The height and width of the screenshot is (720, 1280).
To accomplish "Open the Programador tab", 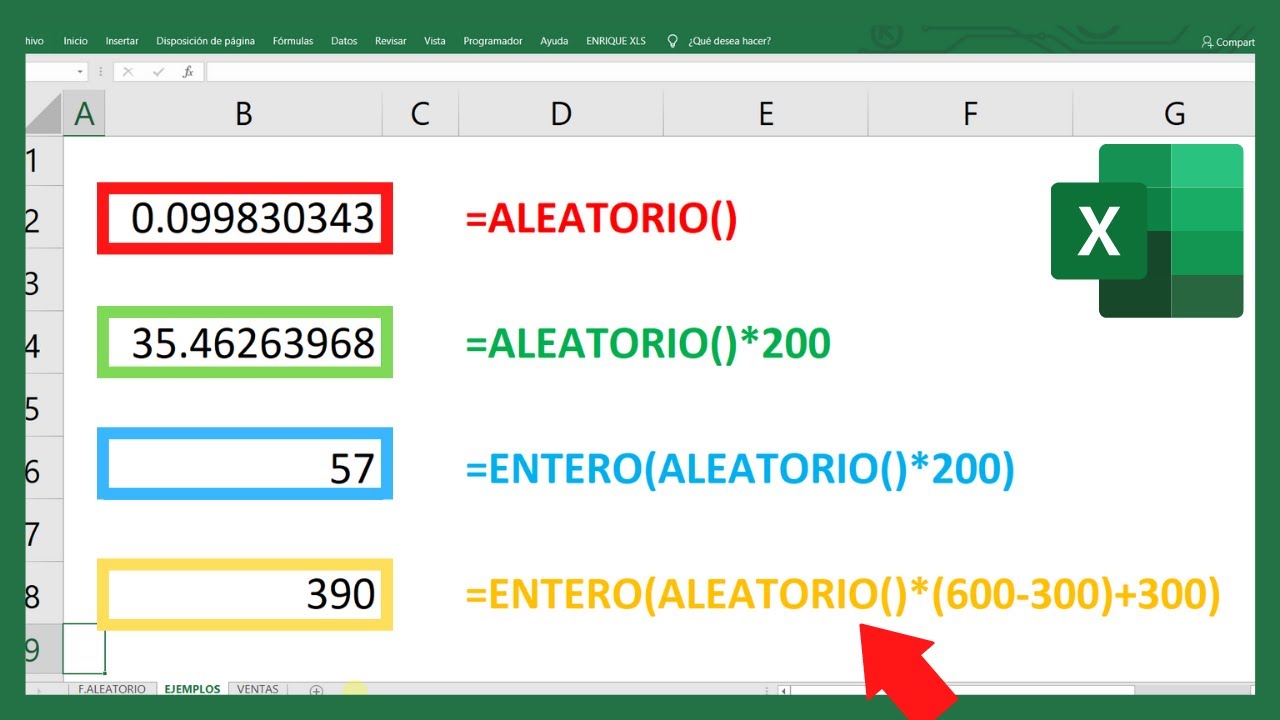I will (493, 41).
